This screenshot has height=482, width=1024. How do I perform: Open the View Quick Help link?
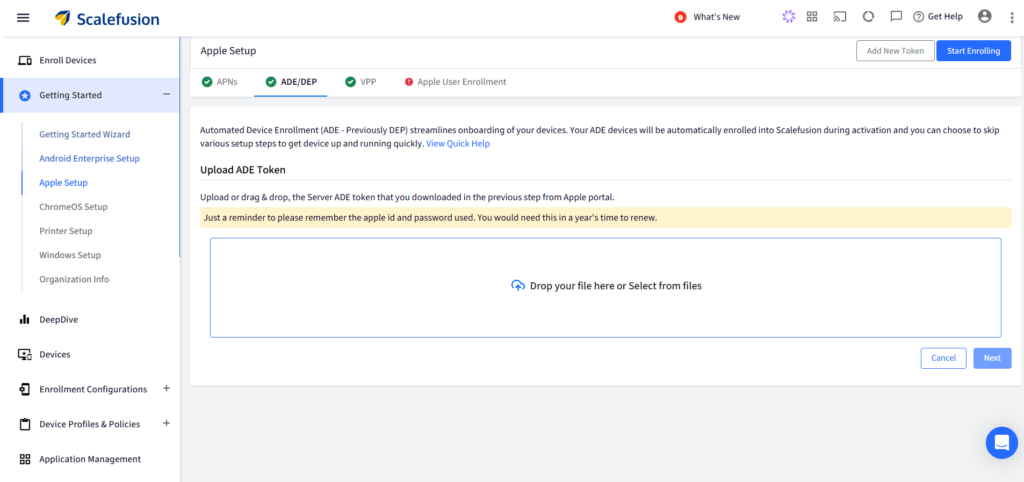coord(458,144)
